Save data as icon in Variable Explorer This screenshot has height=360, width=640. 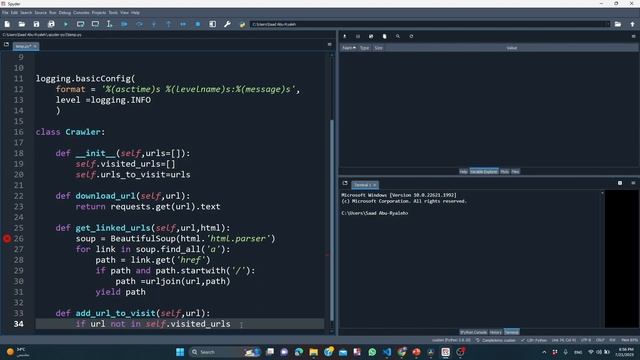coord(371,36)
